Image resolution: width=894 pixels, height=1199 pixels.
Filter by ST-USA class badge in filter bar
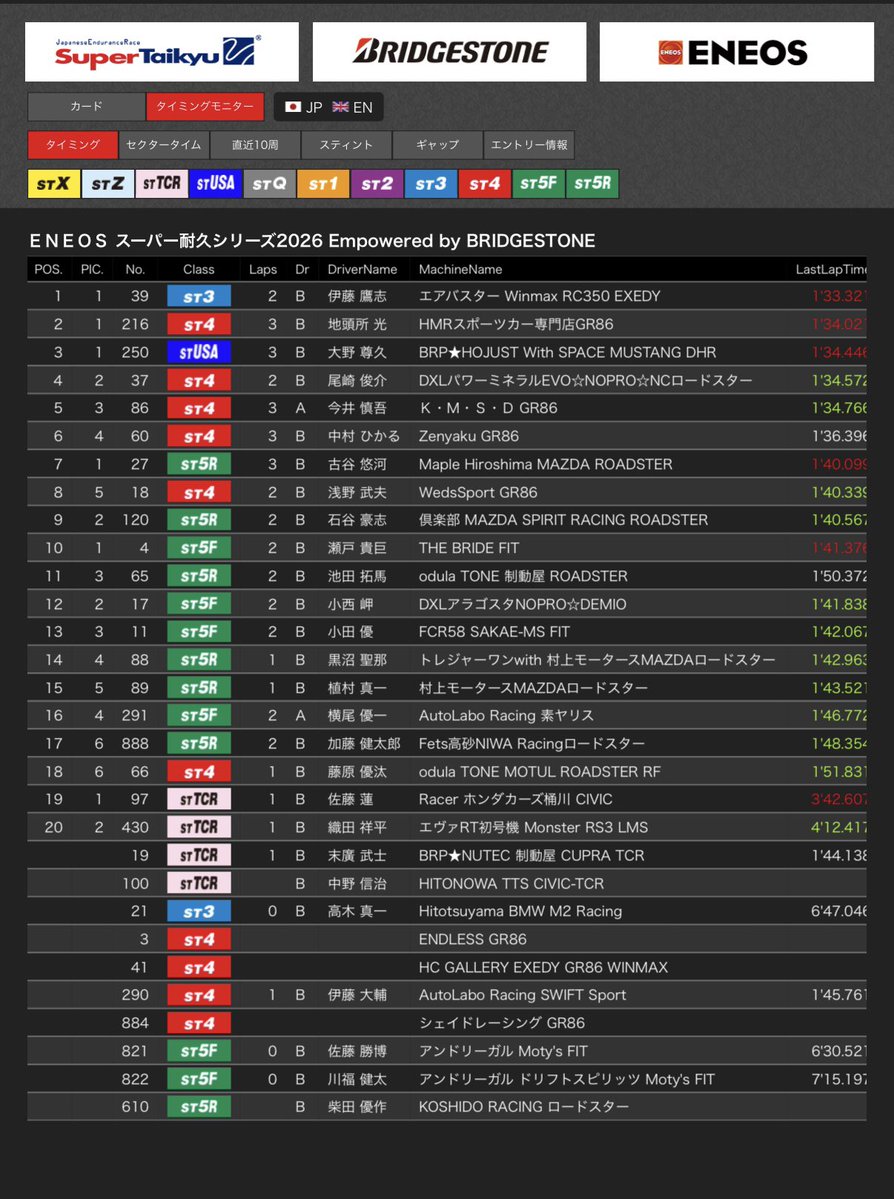[216, 184]
